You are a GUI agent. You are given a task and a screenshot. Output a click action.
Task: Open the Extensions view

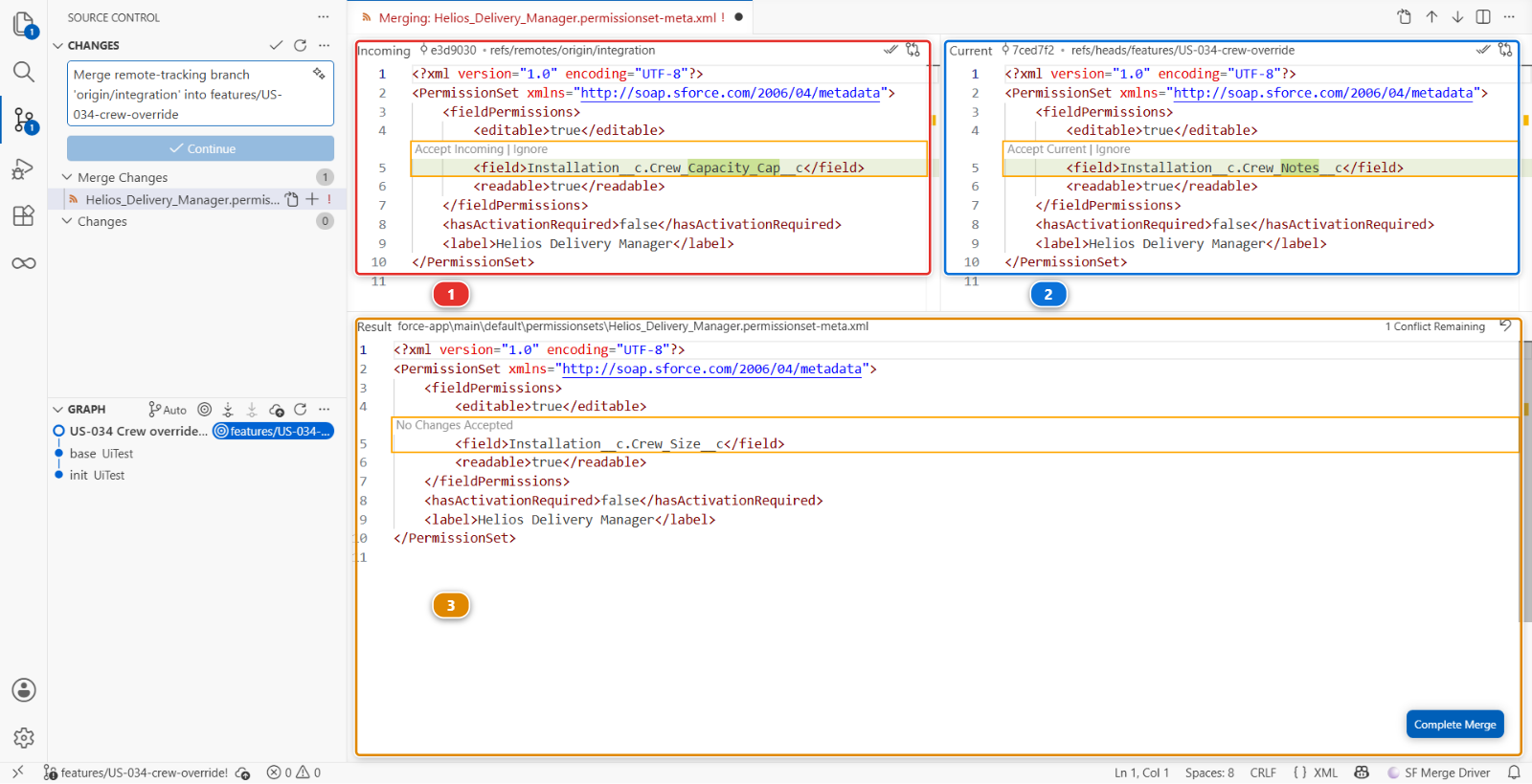(x=24, y=215)
